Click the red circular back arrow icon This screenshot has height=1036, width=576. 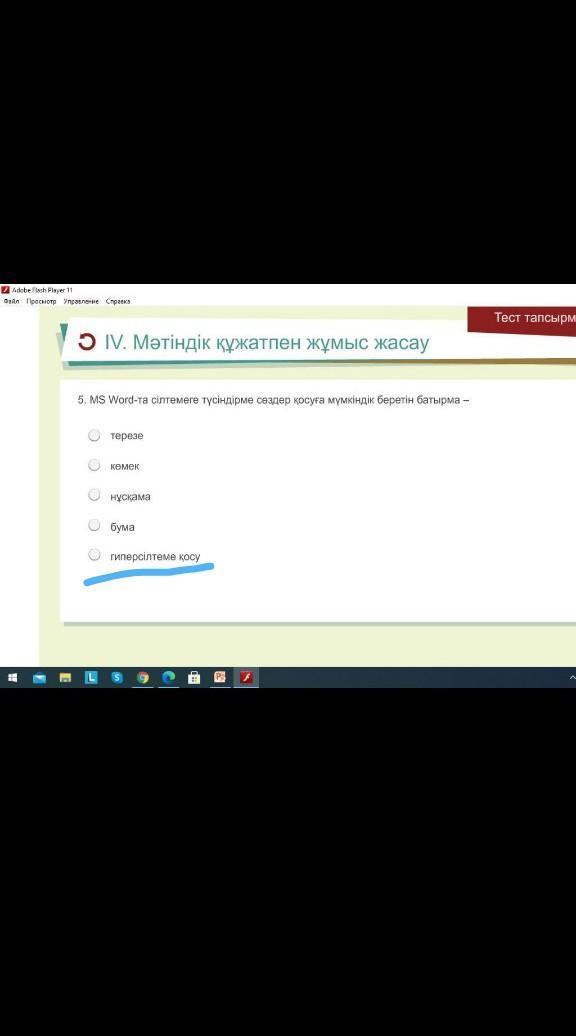point(87,342)
